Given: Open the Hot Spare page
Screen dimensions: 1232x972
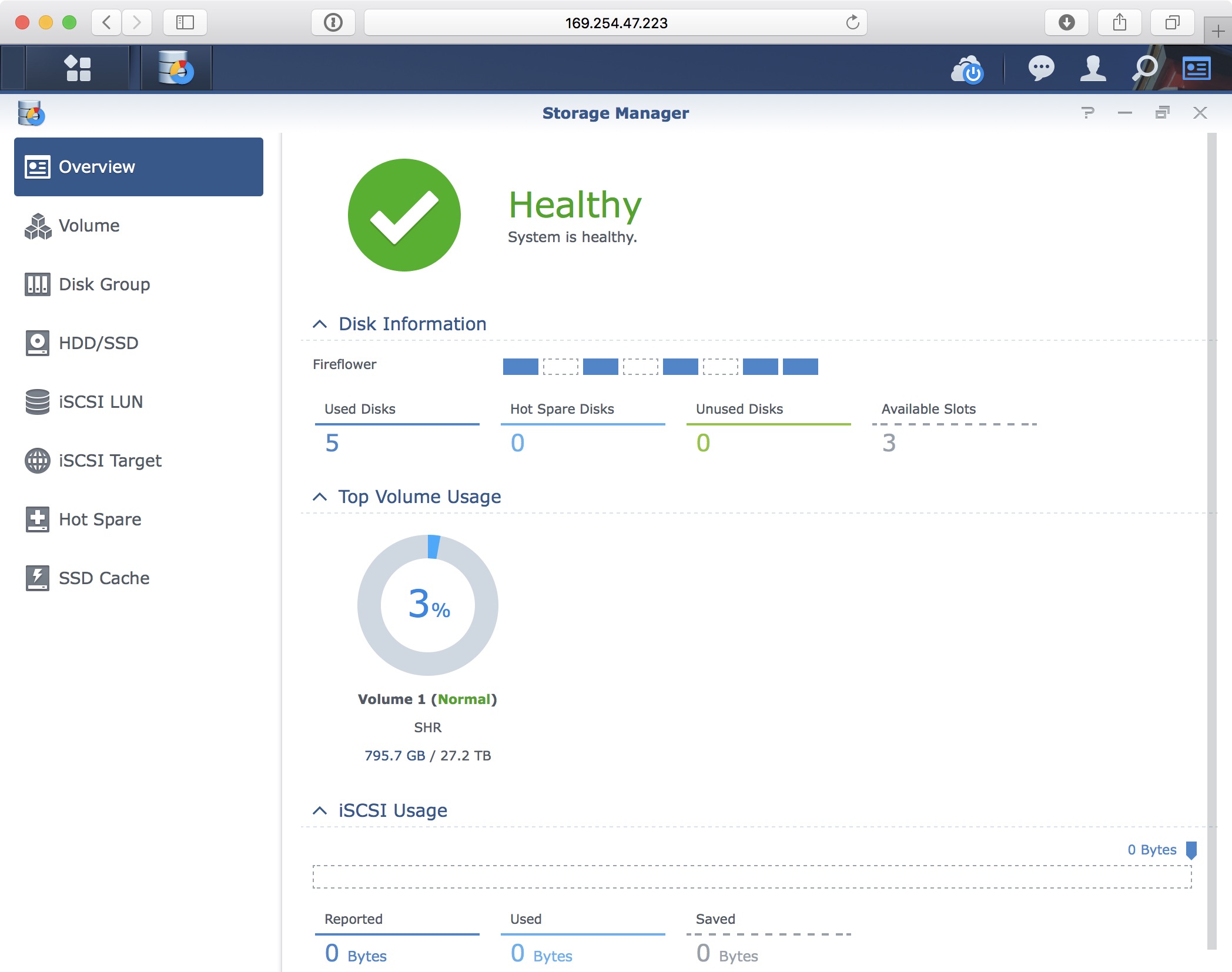Looking at the screenshot, I should (x=100, y=519).
